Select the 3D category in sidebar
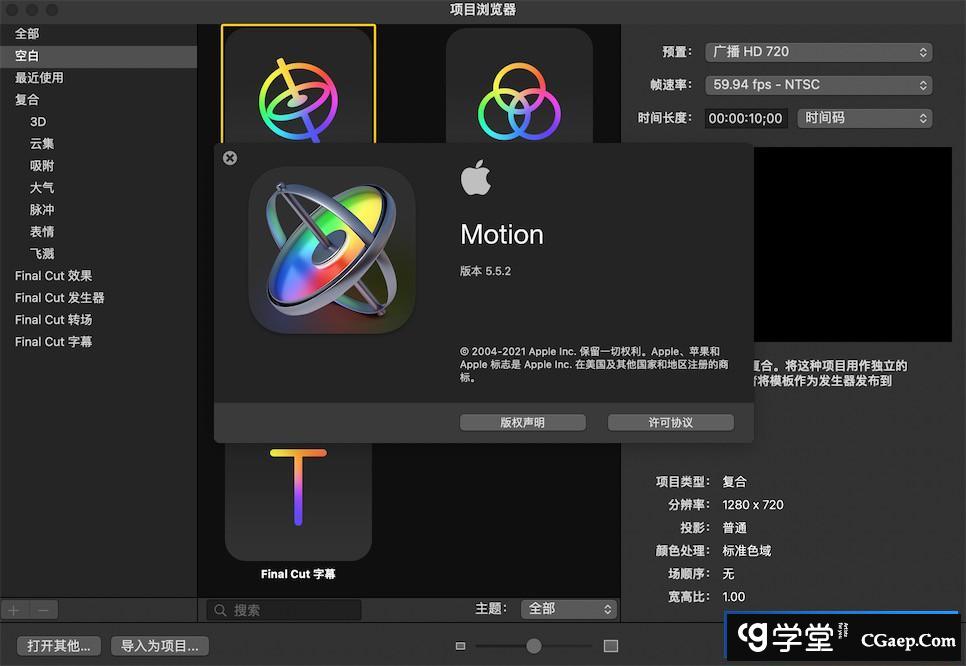 point(38,122)
